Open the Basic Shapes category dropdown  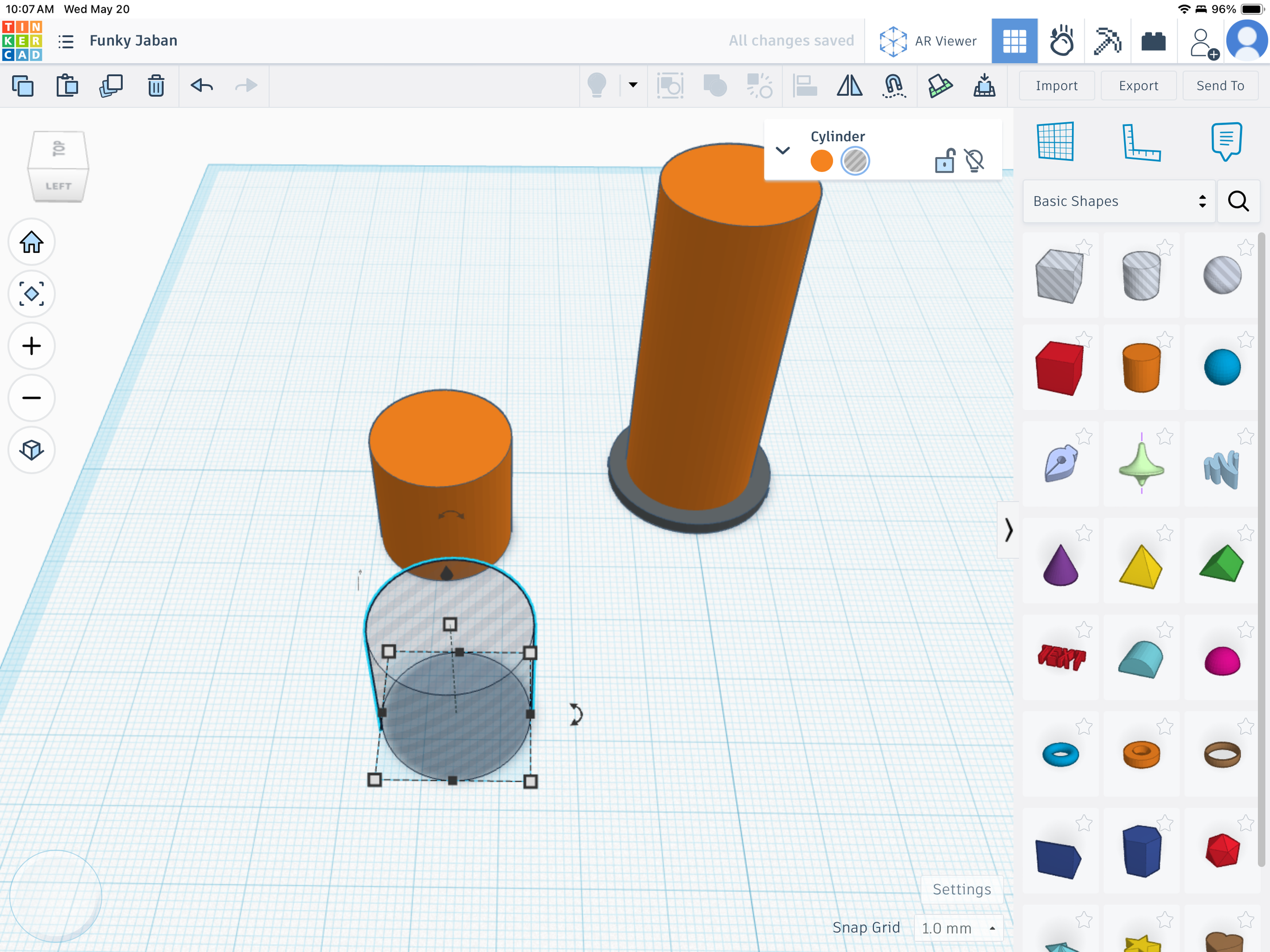[x=1119, y=201]
